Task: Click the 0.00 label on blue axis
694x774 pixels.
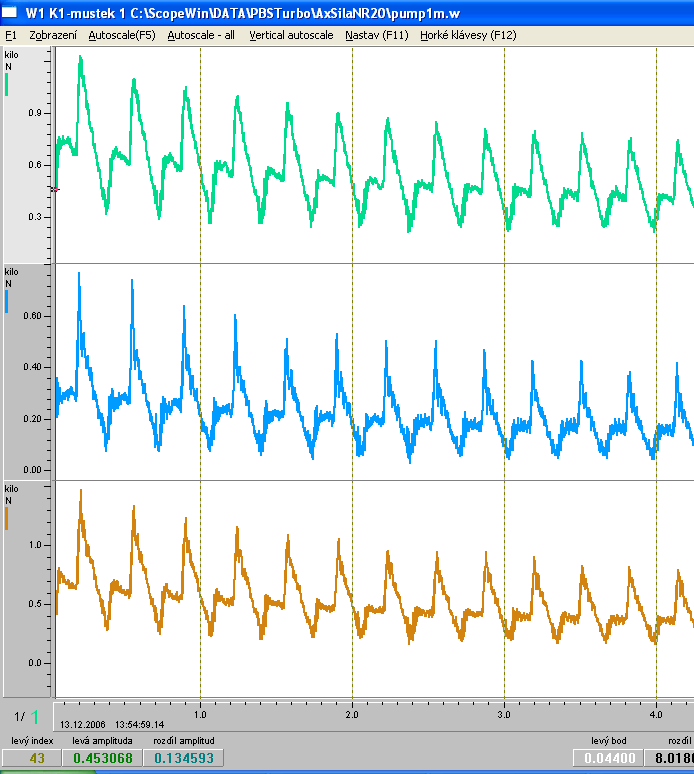Action: [33, 470]
